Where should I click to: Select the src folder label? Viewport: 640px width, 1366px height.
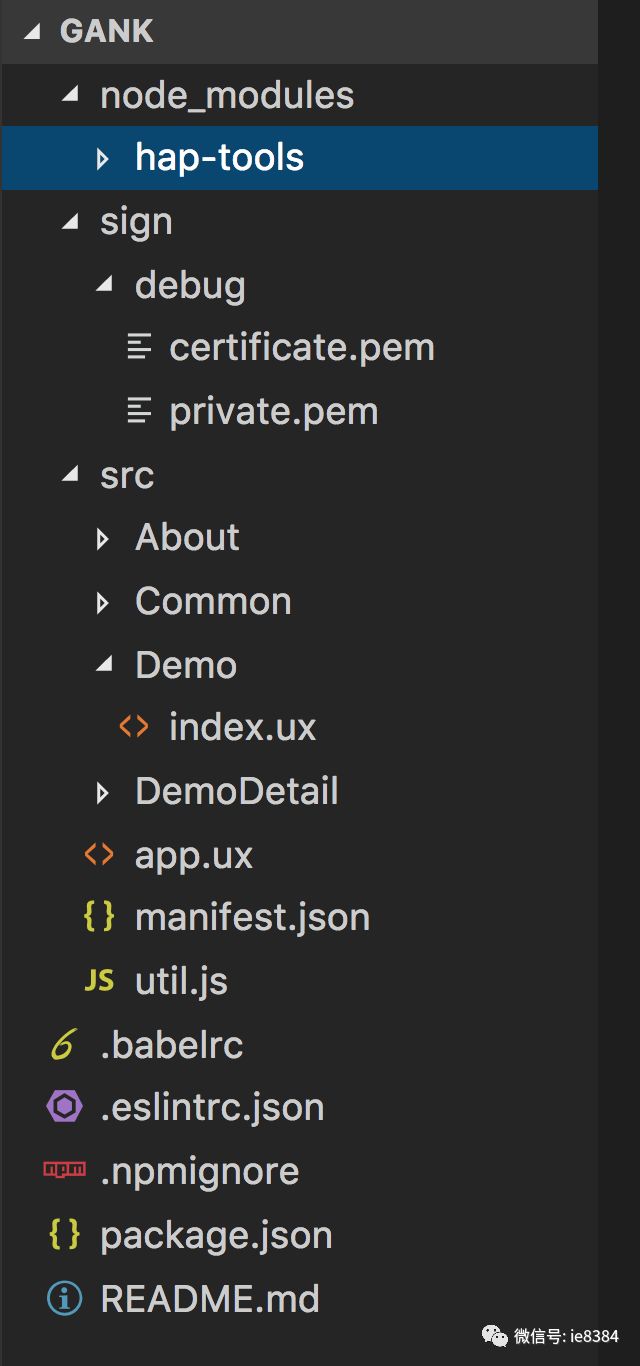click(127, 475)
